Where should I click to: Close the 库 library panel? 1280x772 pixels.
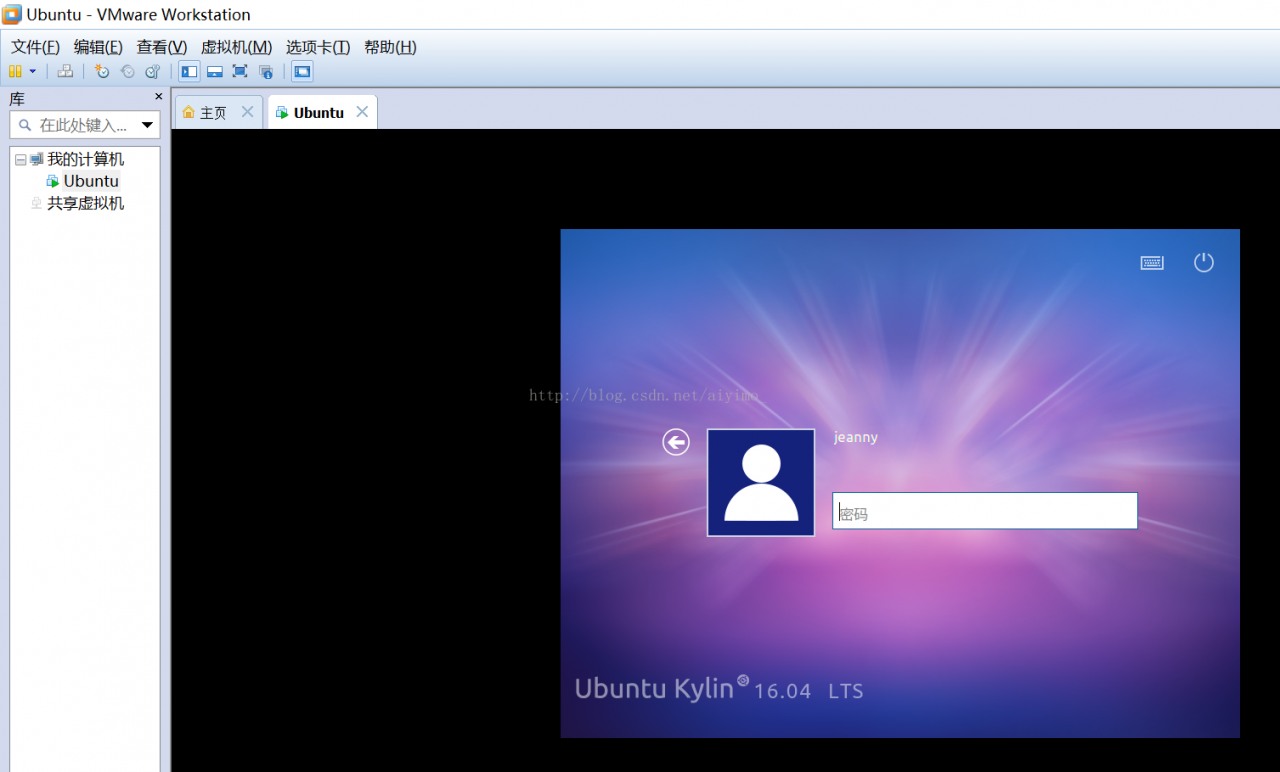158,97
